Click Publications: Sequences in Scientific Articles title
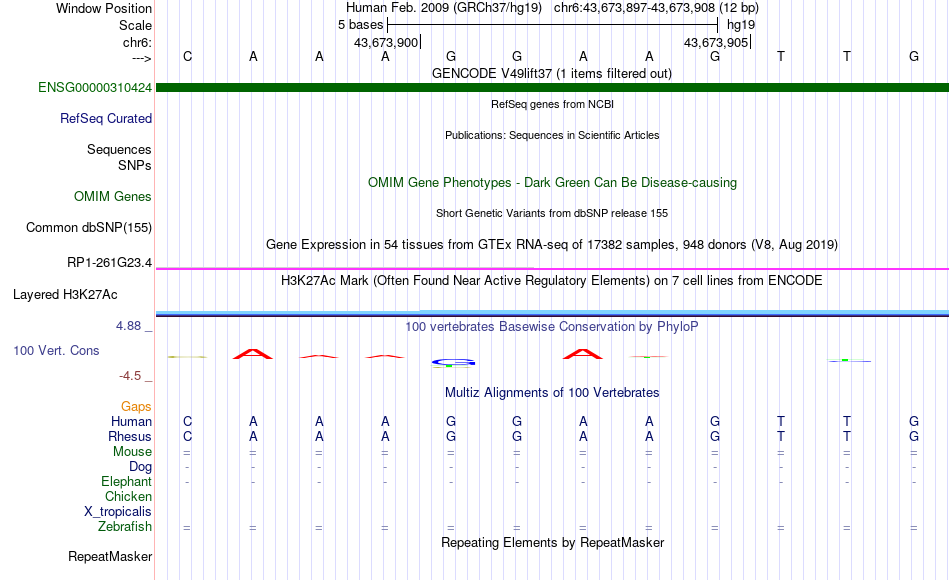 552,135
